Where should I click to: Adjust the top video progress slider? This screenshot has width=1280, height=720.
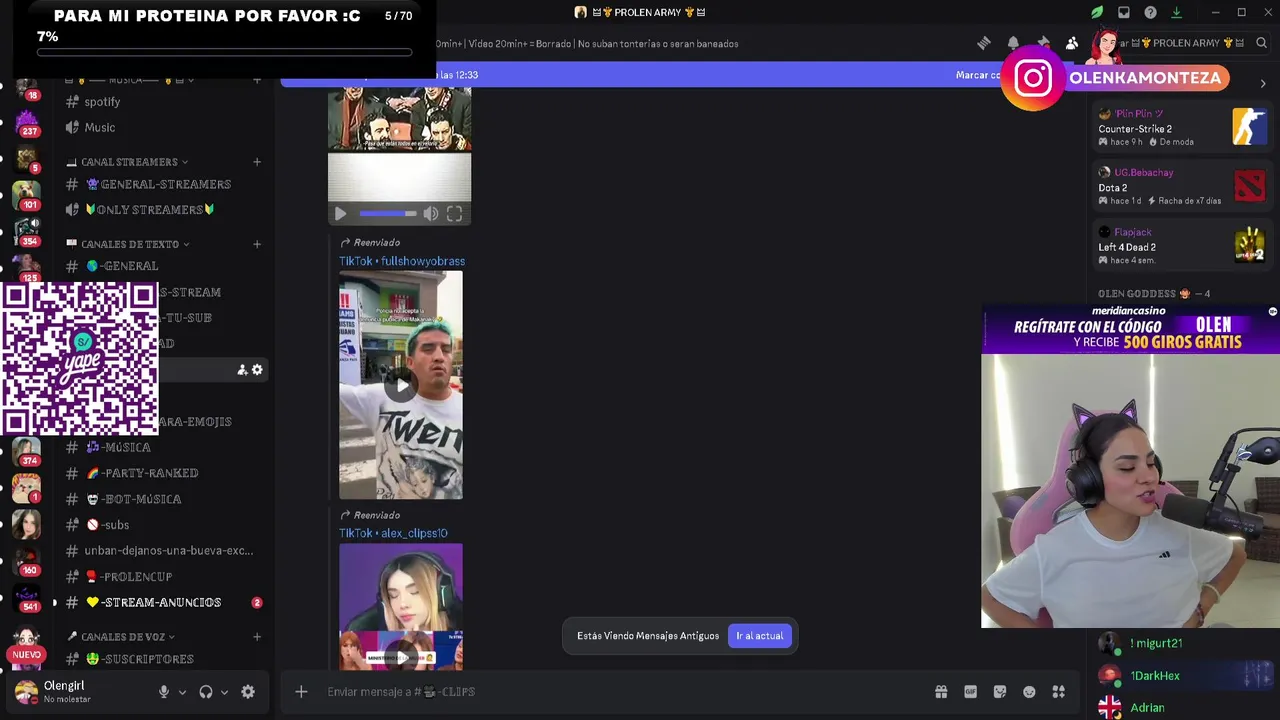click(x=387, y=213)
